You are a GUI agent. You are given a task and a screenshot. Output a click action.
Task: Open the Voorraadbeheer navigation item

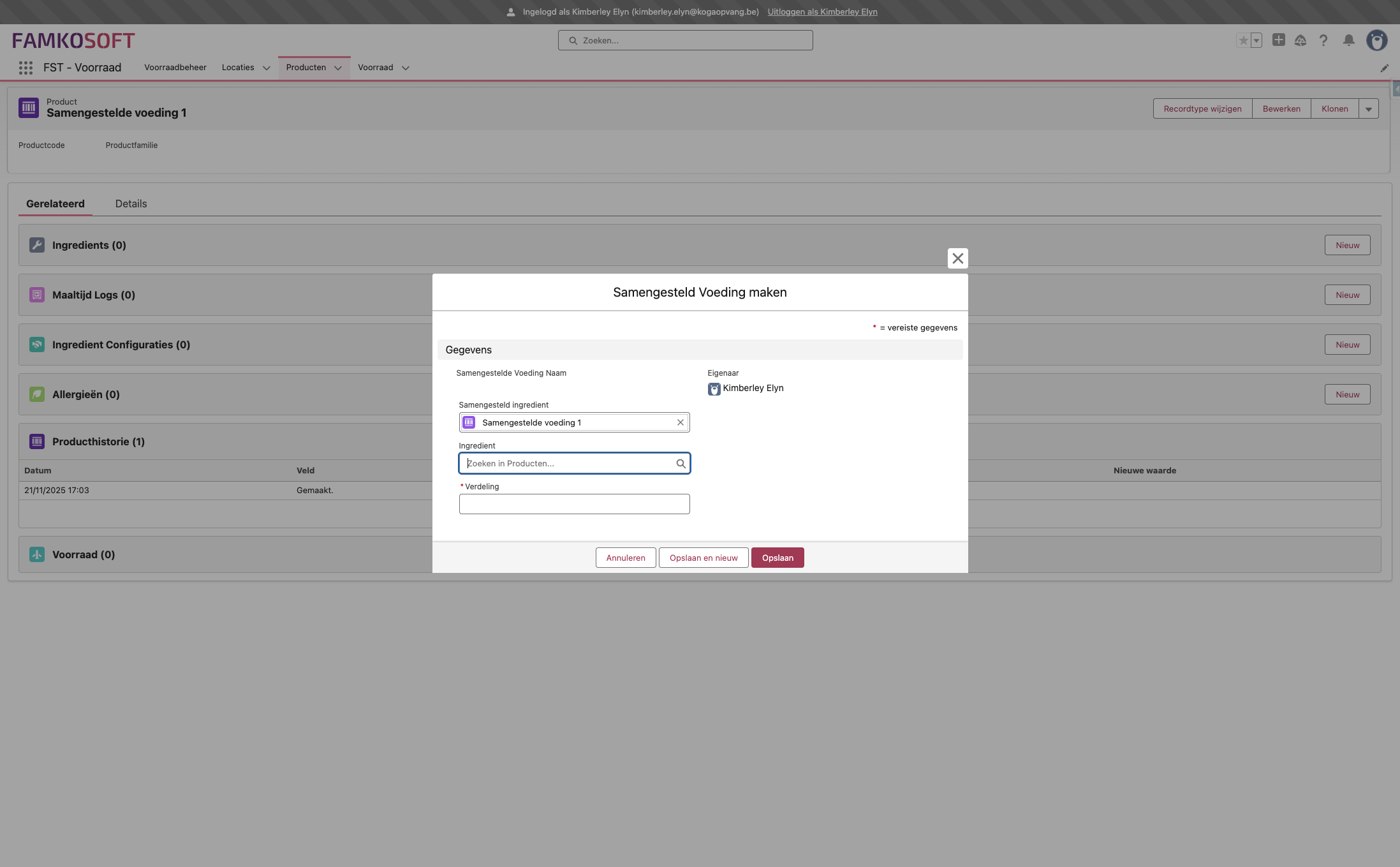tap(175, 68)
